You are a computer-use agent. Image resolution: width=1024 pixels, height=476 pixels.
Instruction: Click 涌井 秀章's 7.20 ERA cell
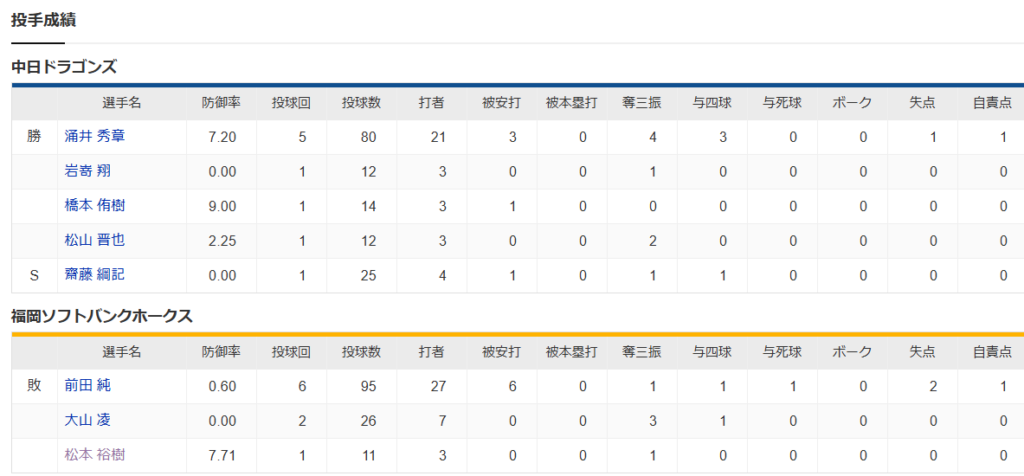222,137
